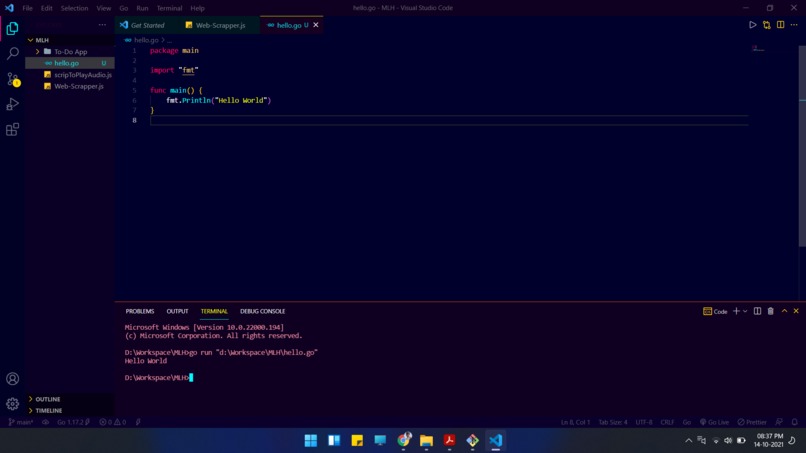Kill terminal with trash icon

coord(771,311)
